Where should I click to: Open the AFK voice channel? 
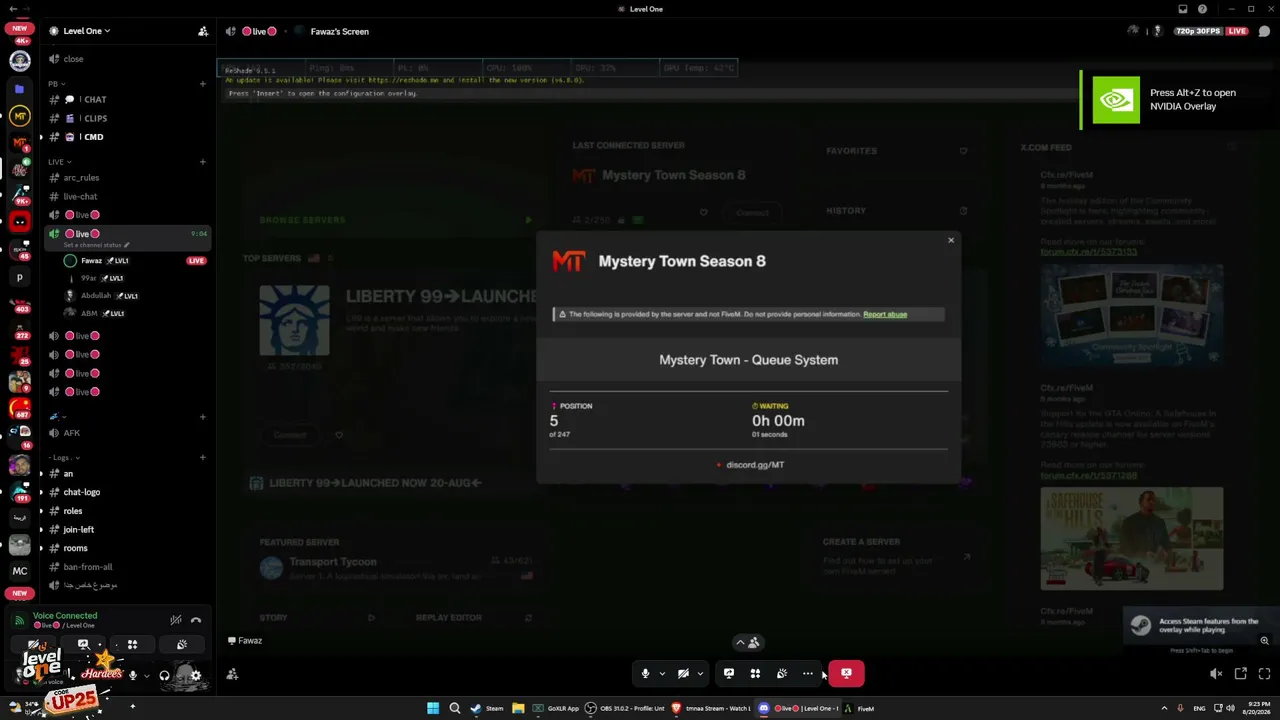point(127,433)
